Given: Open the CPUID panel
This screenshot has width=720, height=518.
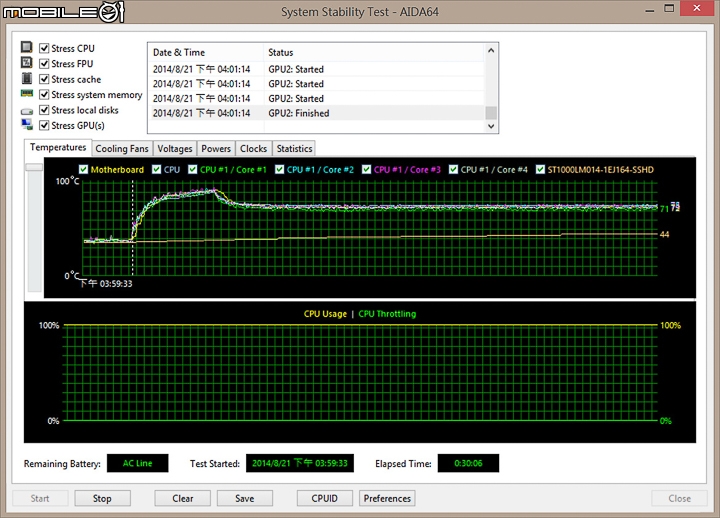Looking at the screenshot, I should [x=325, y=498].
